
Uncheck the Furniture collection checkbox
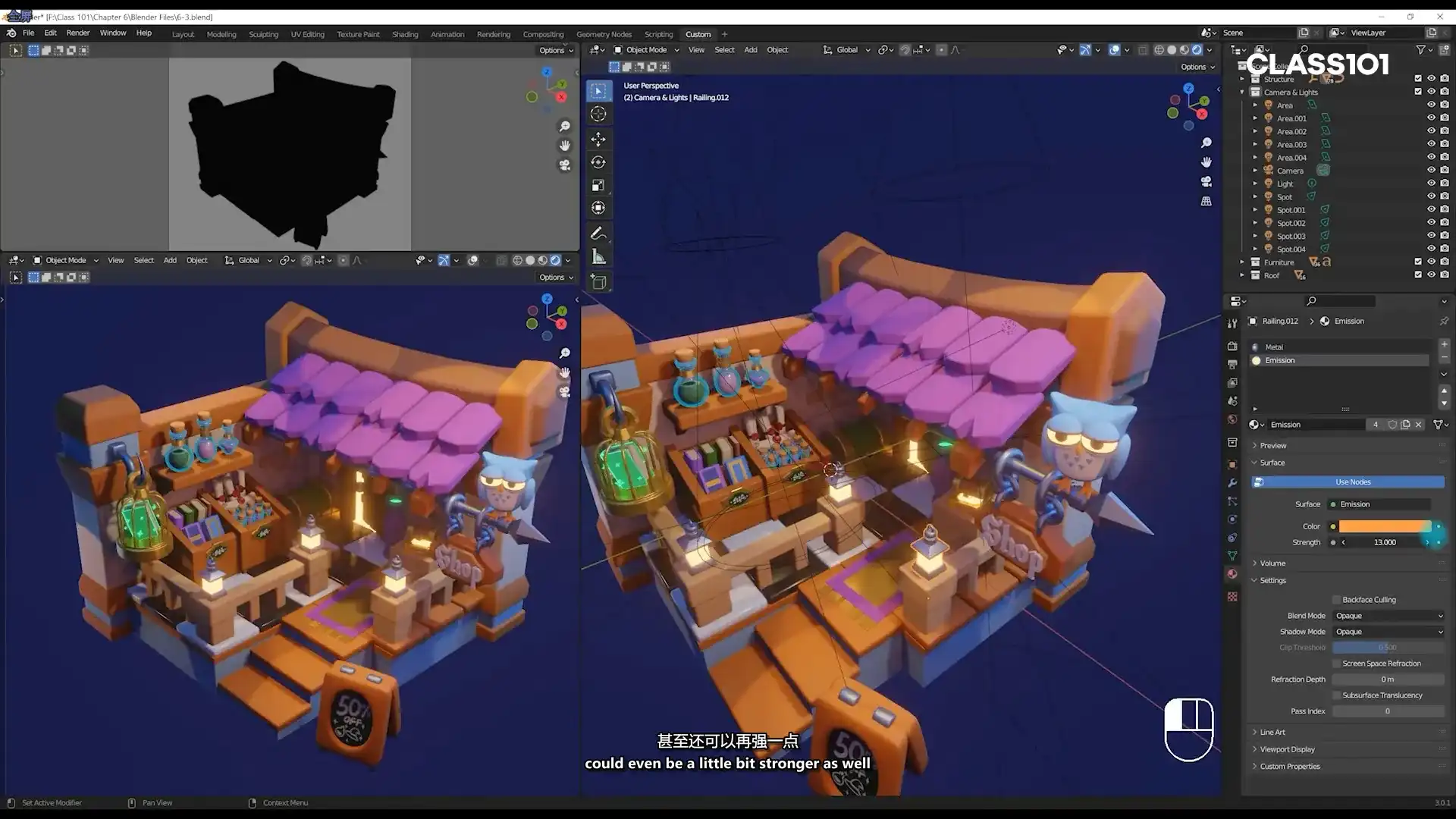1418,262
